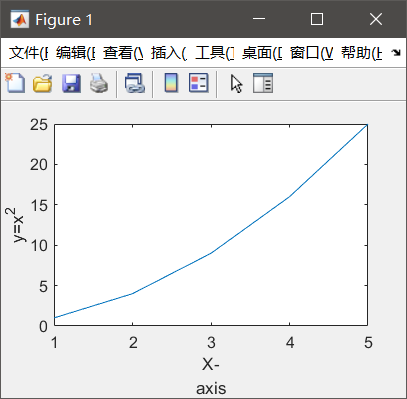Open the 查看 (View) menu
407x399 pixels.
(123, 53)
